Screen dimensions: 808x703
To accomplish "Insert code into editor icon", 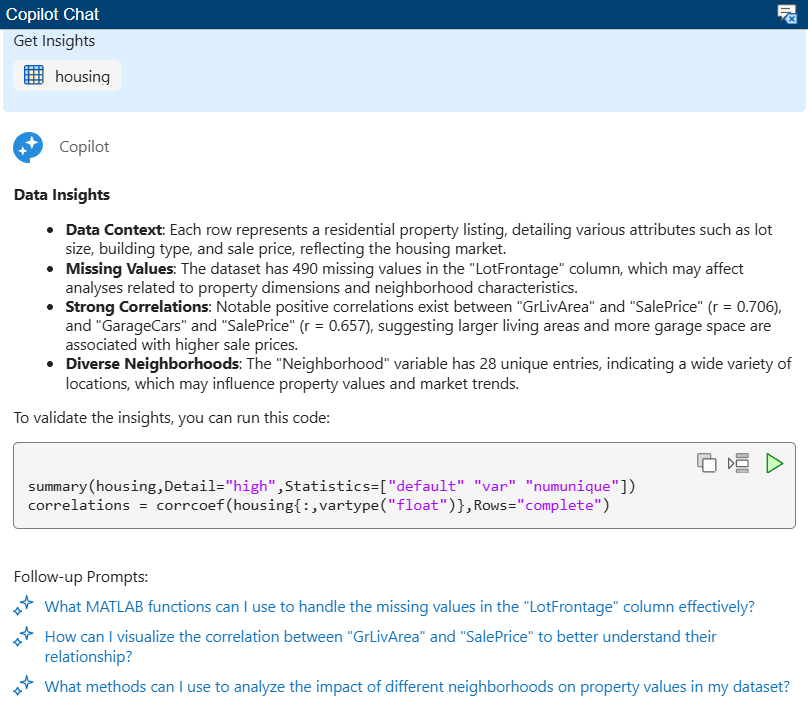I will coord(738,463).
